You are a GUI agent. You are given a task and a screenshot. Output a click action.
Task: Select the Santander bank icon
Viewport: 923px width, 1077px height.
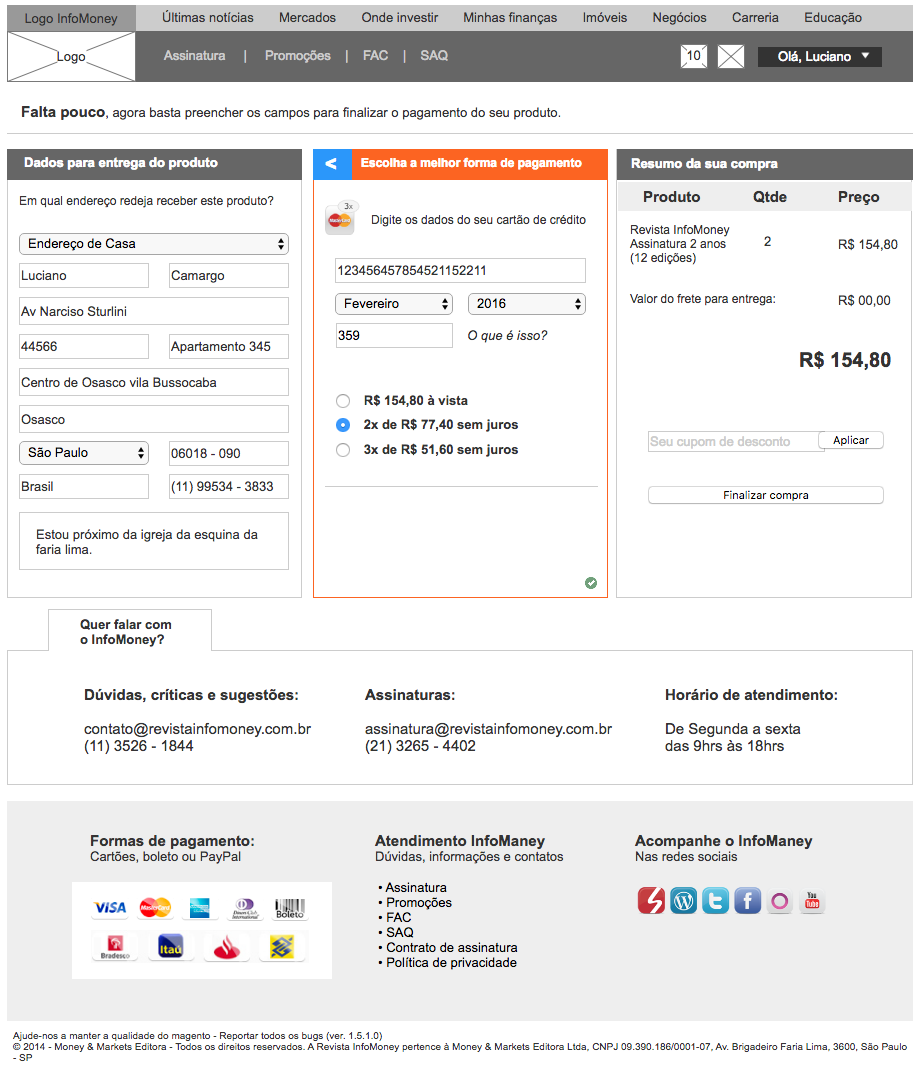coord(227,947)
